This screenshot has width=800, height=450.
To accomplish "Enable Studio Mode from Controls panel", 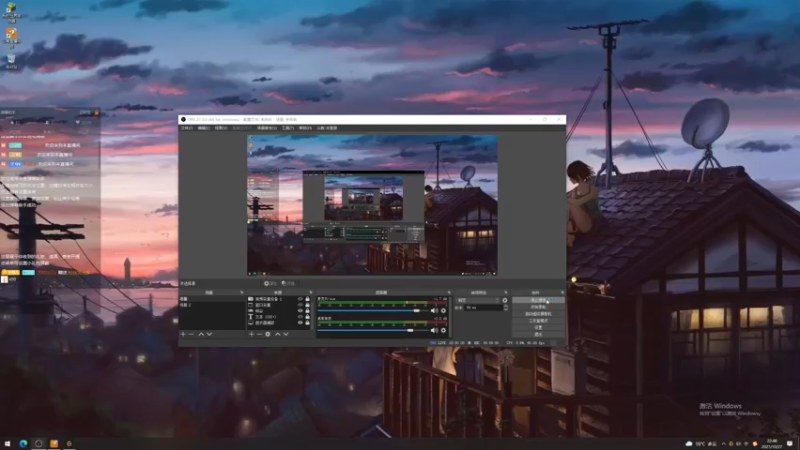I will pos(538,320).
